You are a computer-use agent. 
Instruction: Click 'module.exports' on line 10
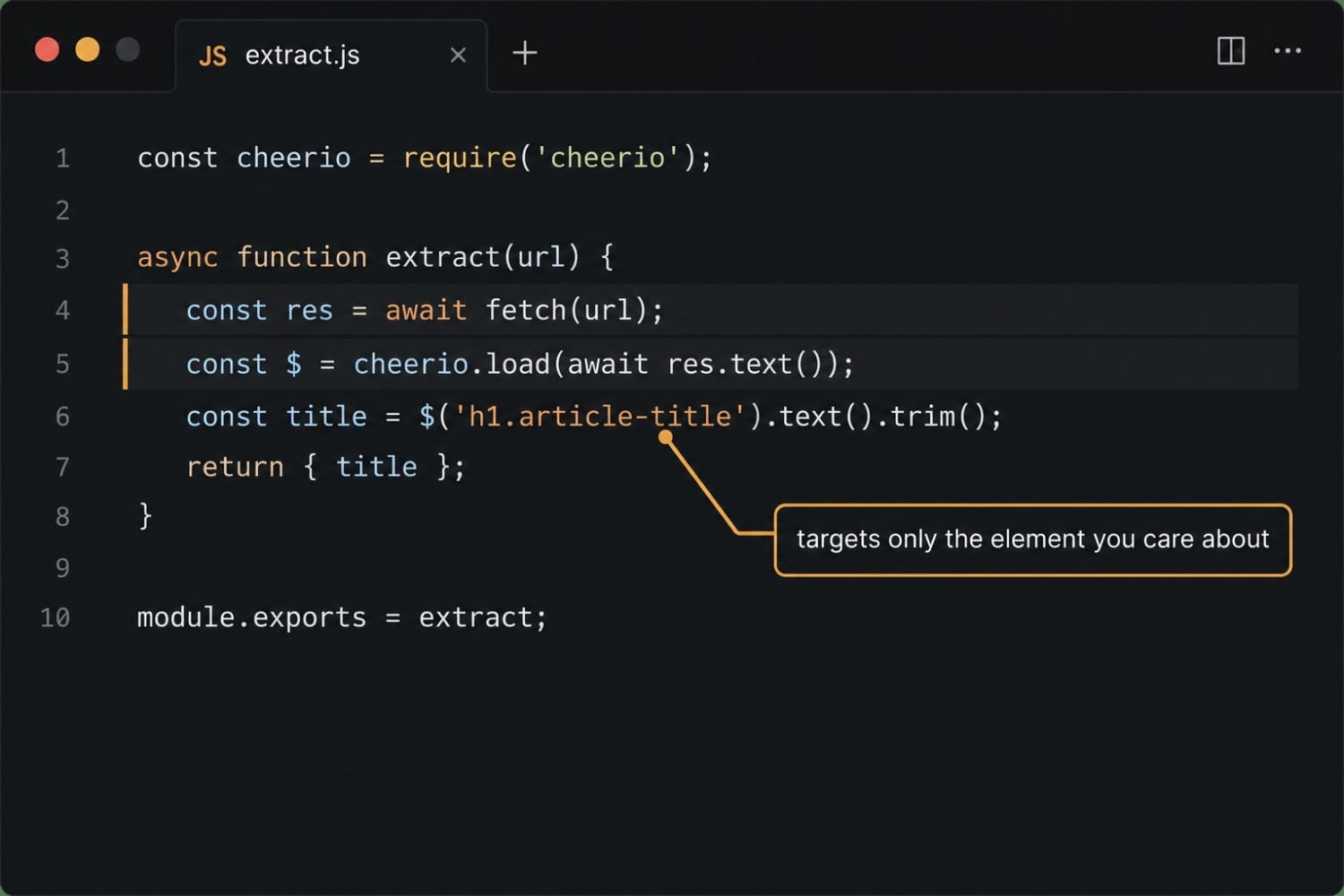click(x=252, y=617)
